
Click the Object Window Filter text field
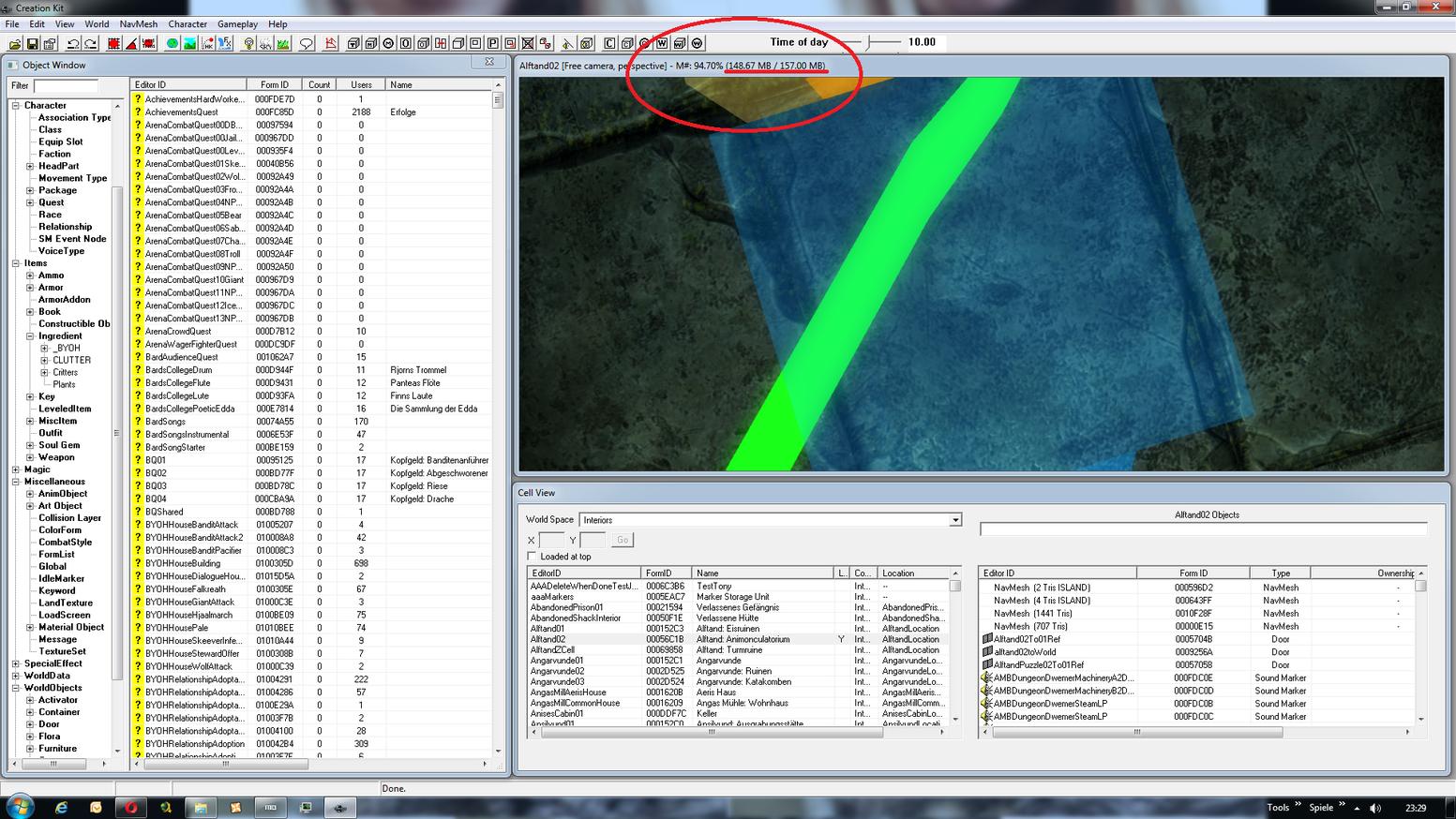point(67,86)
